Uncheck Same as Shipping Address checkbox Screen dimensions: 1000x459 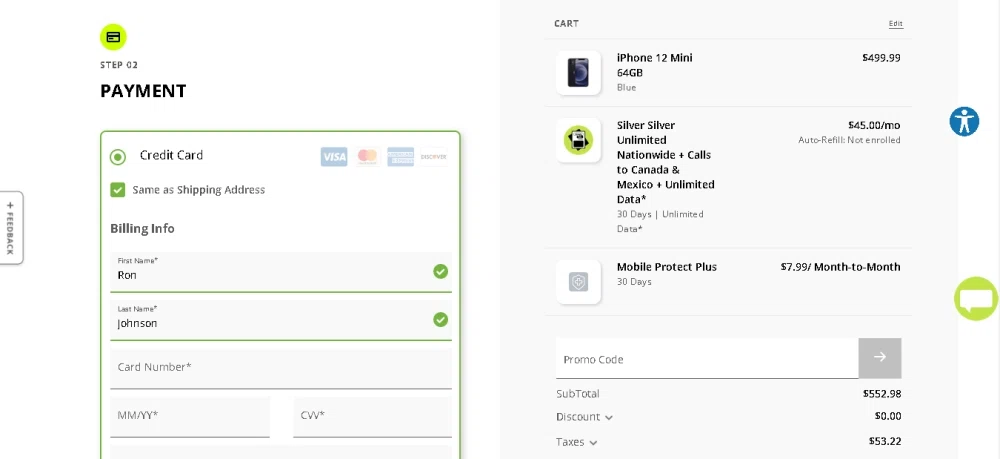[117, 190]
